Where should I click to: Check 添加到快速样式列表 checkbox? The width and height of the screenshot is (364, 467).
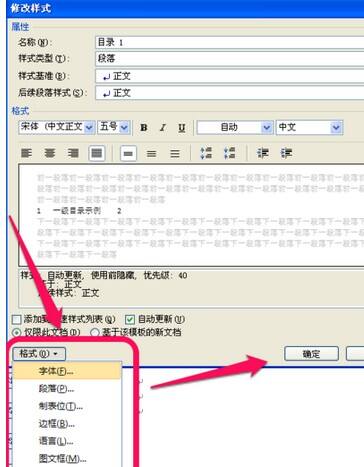click(17, 319)
